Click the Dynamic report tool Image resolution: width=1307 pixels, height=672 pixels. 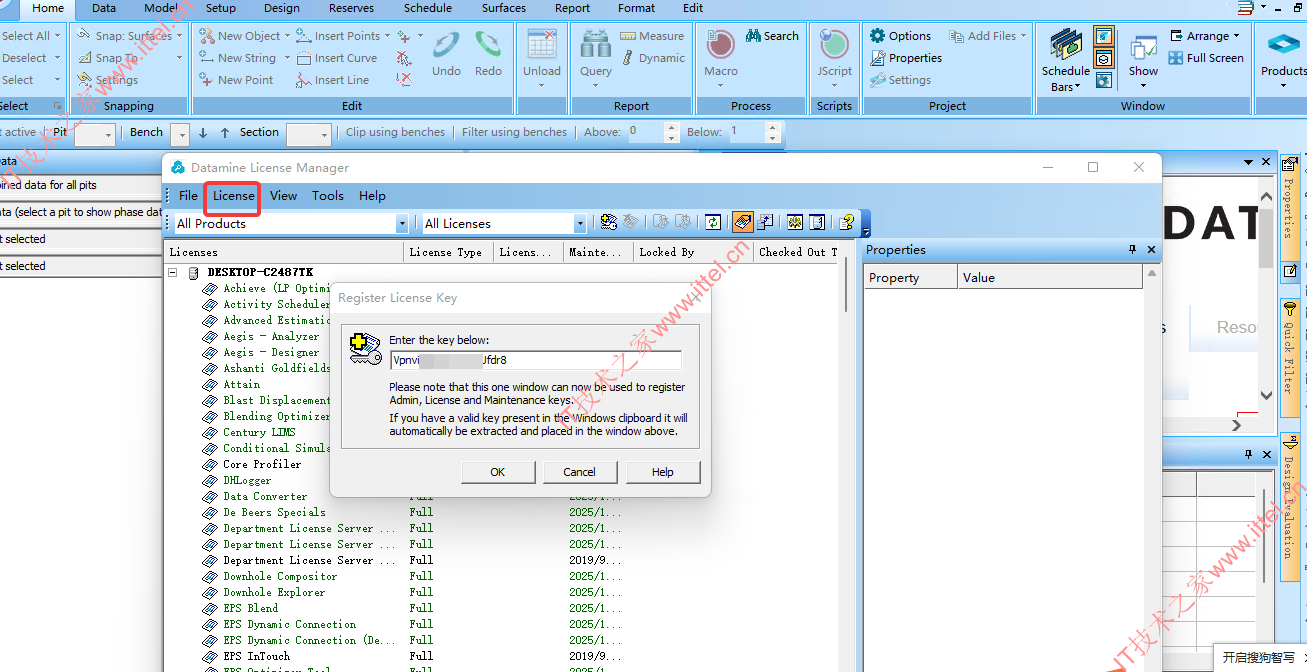coord(652,58)
